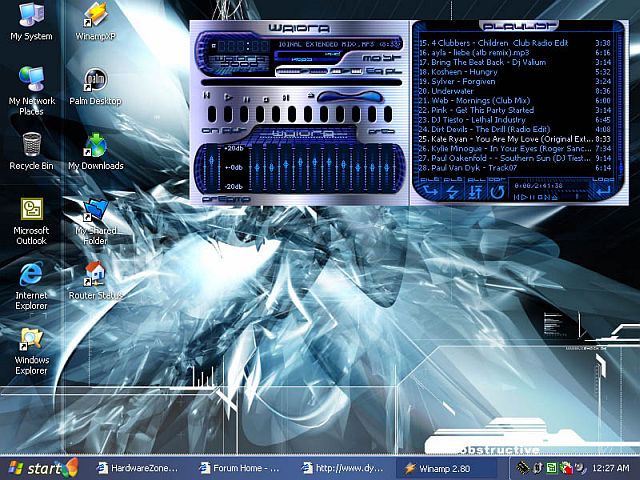Screen dimensions: 640x480
Task: Toggle the EQ window button
Action: [378, 70]
